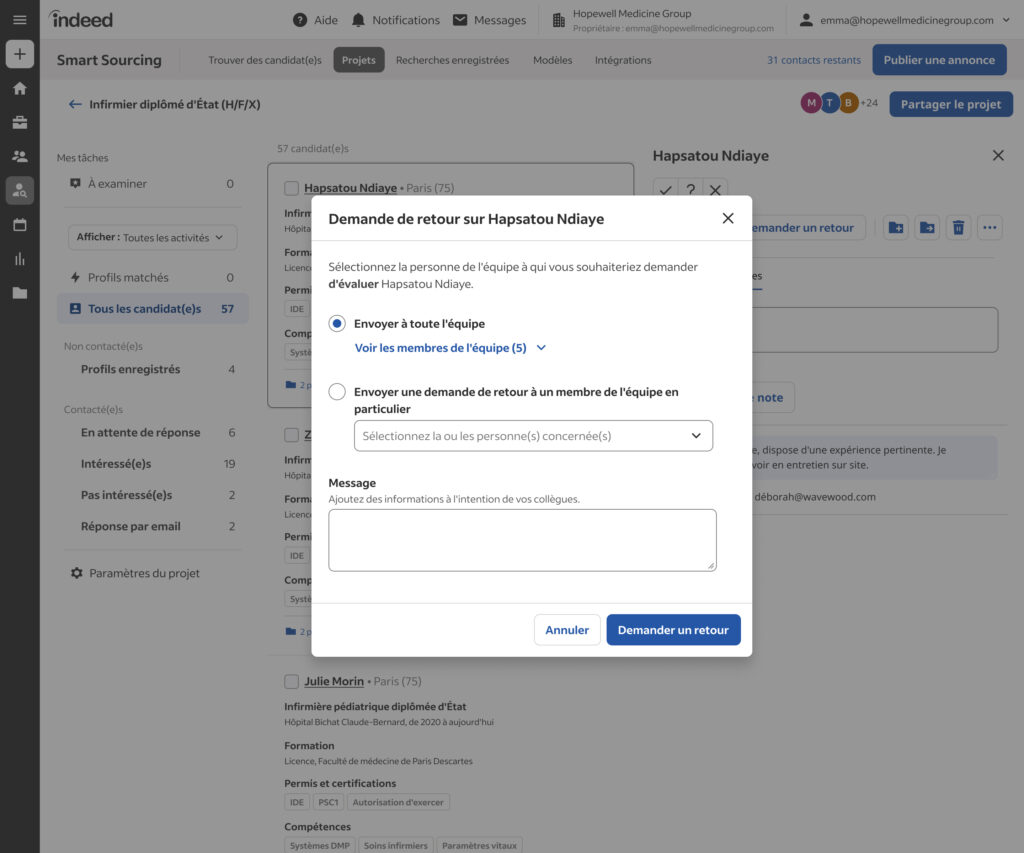Image resolution: width=1024 pixels, height=853 pixels.
Task: Click the trash icon to delete the candidate
Action: tap(958, 227)
